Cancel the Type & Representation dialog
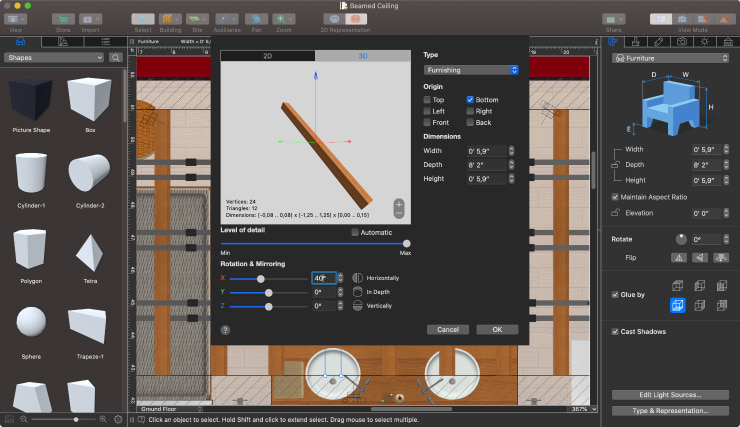Screen dimensions: 740x427 coord(448,330)
